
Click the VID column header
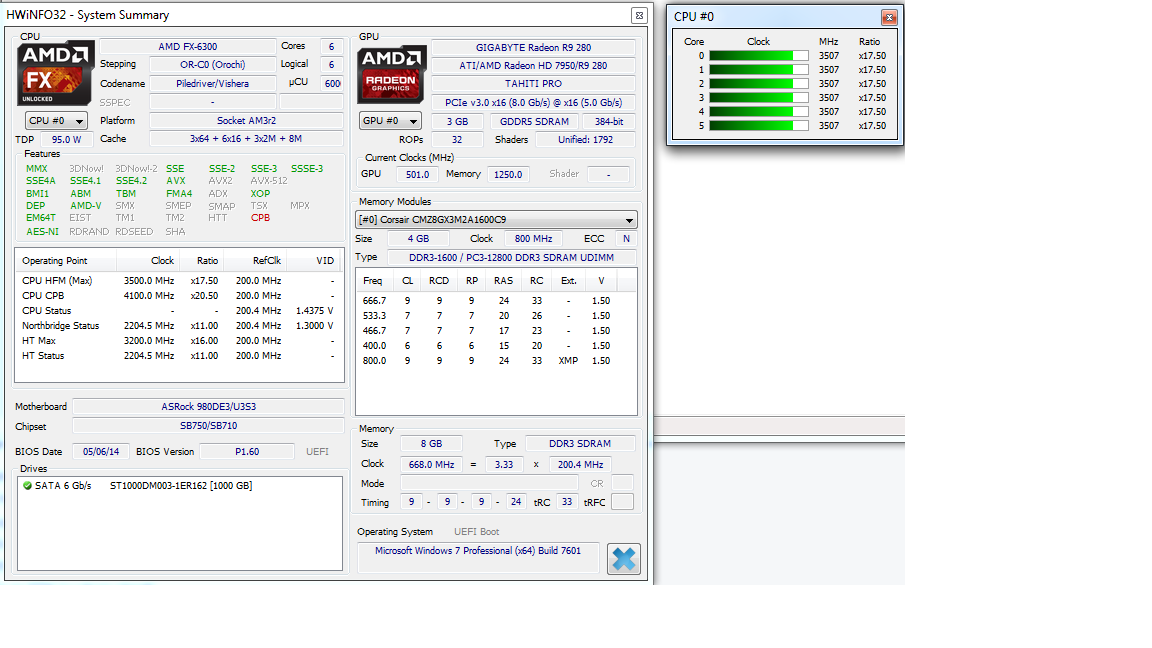316,261
